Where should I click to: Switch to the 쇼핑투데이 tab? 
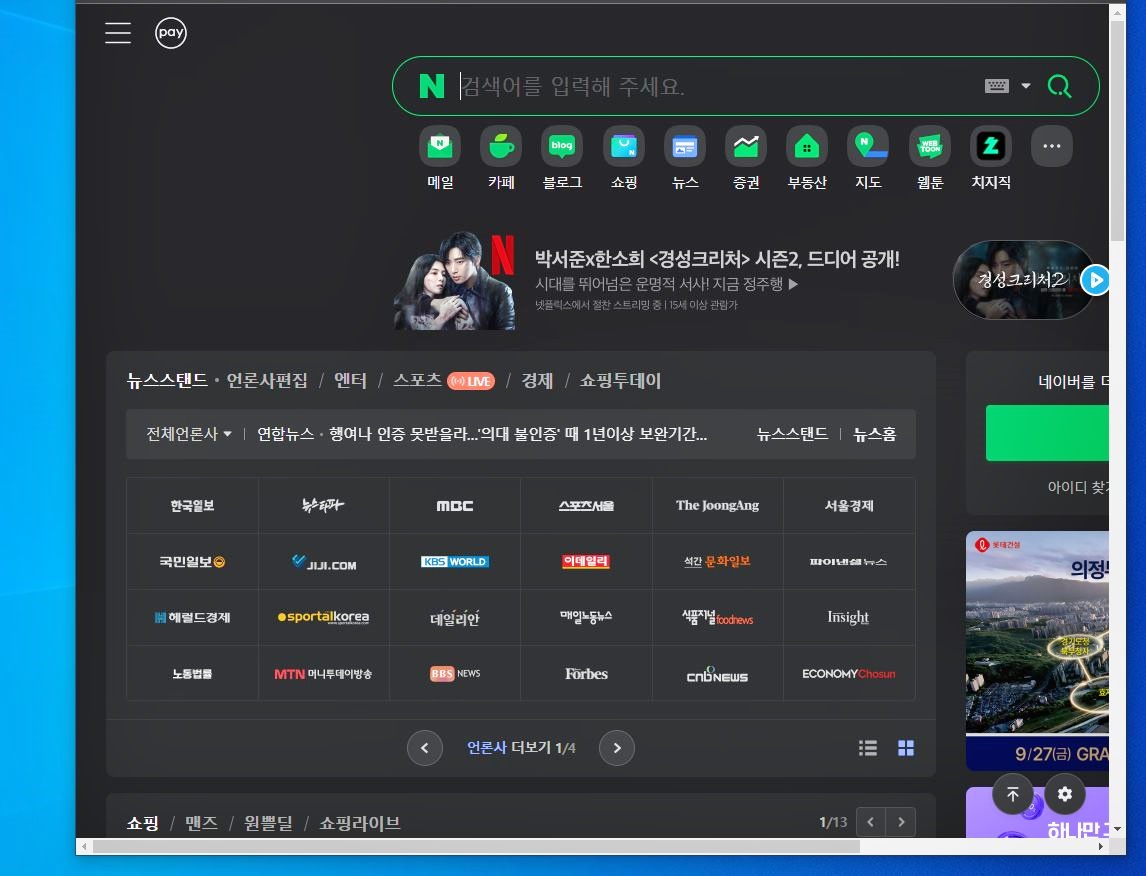click(621, 381)
